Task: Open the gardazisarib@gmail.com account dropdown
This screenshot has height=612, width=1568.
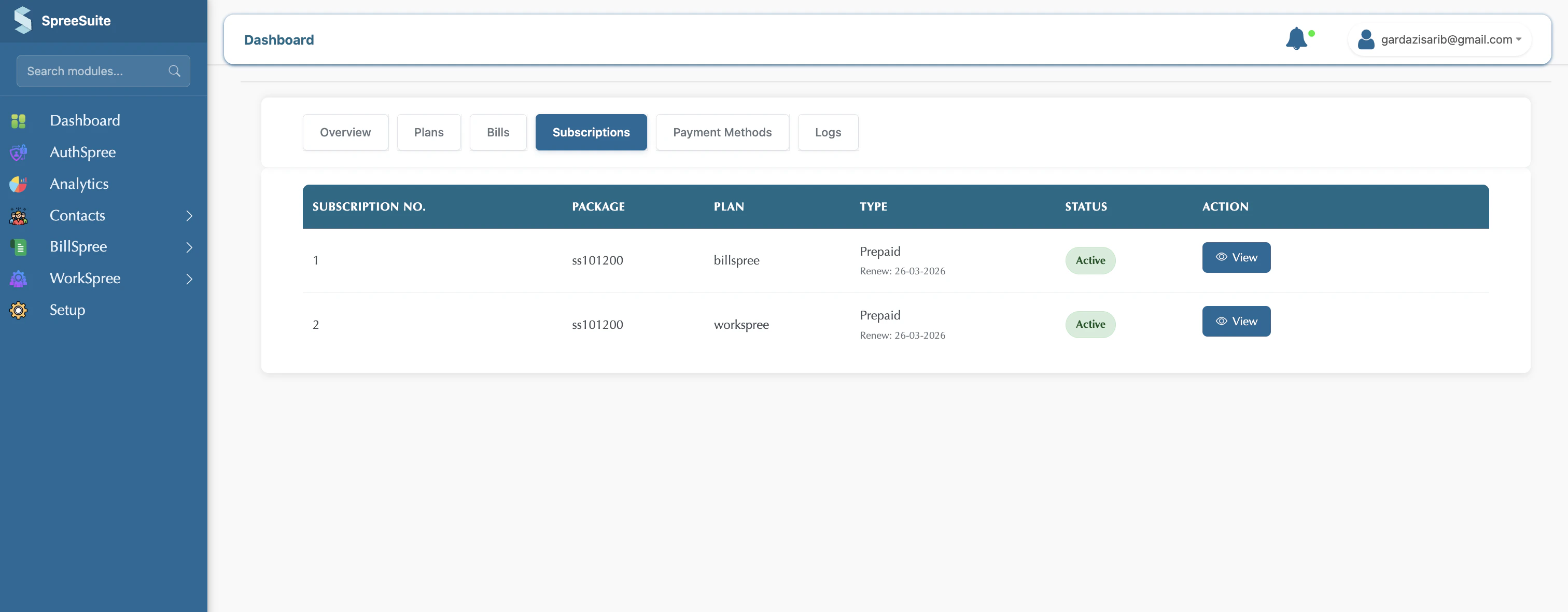Action: pos(1439,39)
